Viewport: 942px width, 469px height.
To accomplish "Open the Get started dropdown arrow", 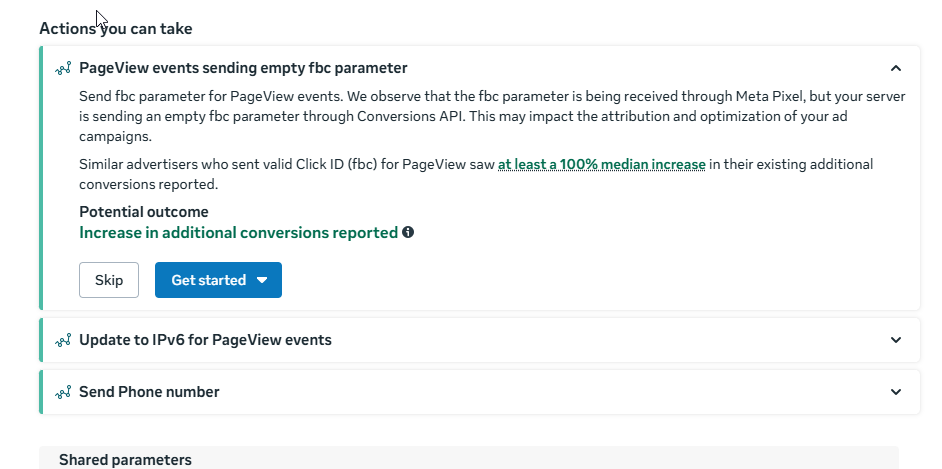I will 262,280.
